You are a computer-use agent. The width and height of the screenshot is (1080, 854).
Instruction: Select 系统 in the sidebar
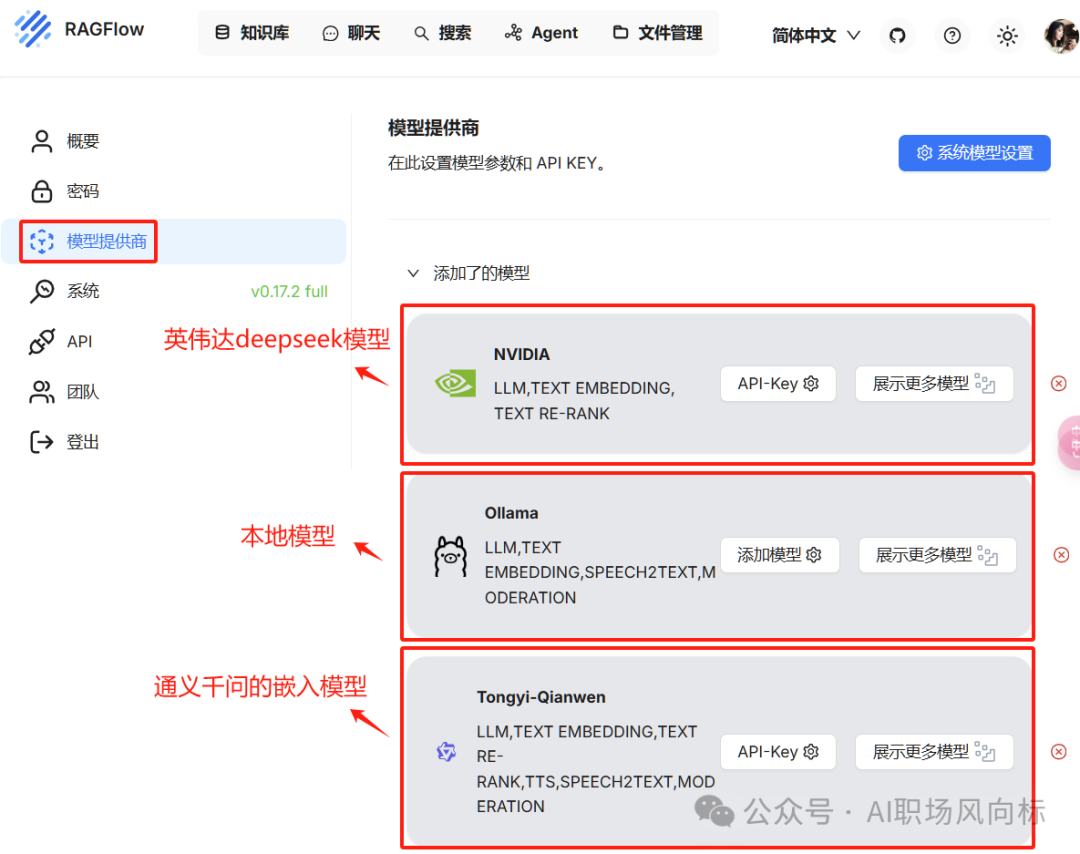tap(174, 291)
